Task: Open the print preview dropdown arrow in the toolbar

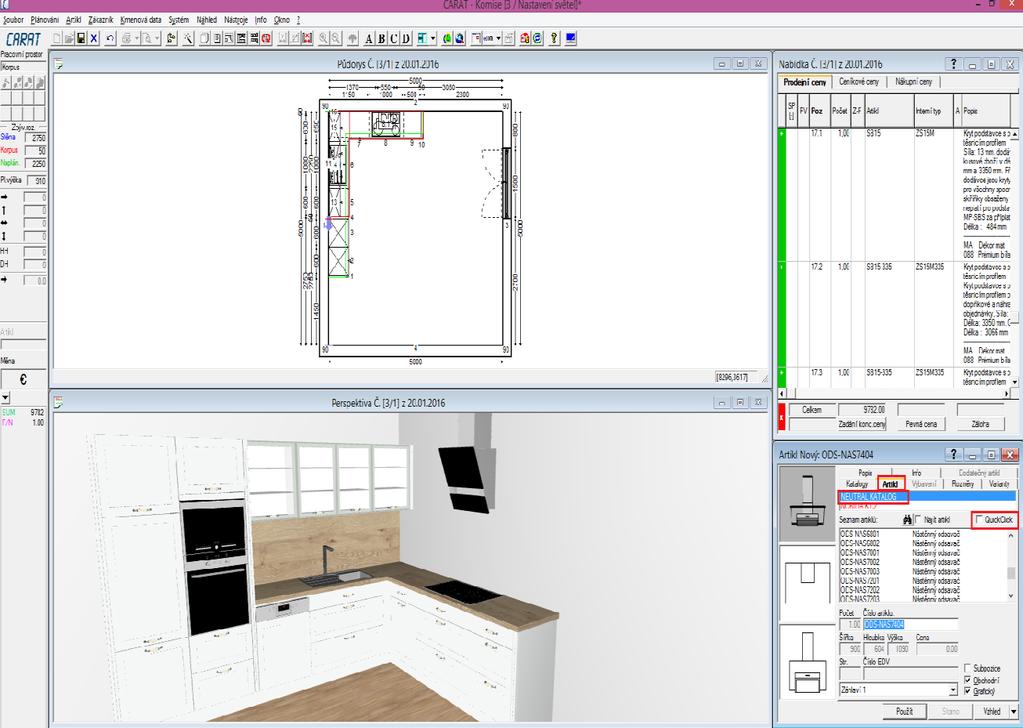Action: (157, 38)
